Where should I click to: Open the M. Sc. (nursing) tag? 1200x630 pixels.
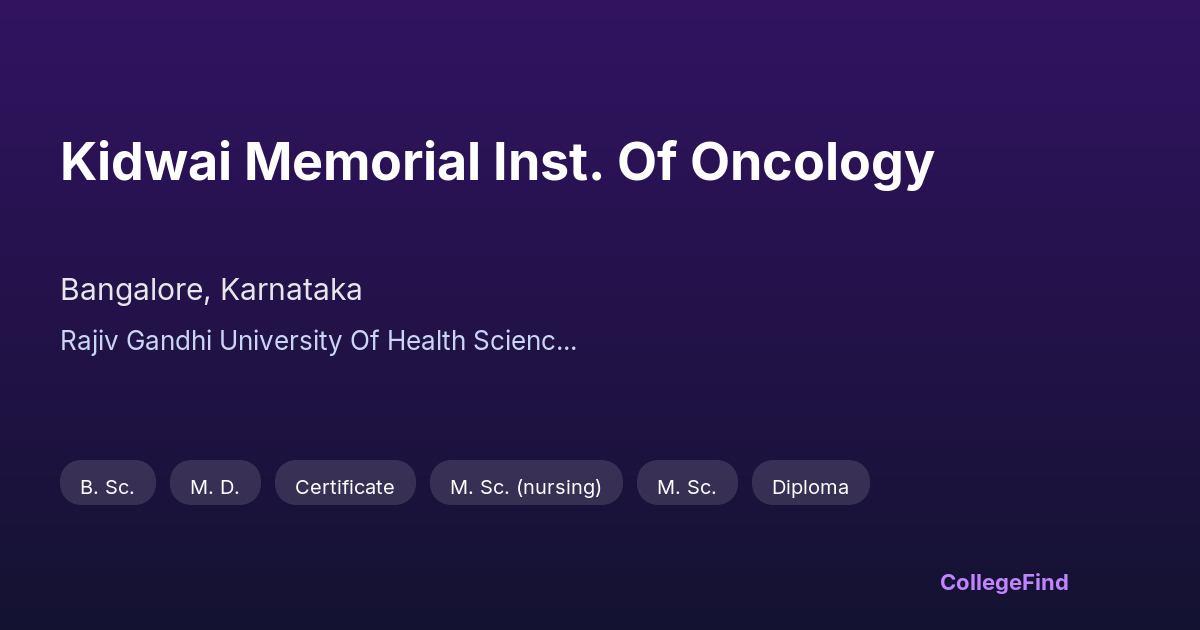[526, 487]
